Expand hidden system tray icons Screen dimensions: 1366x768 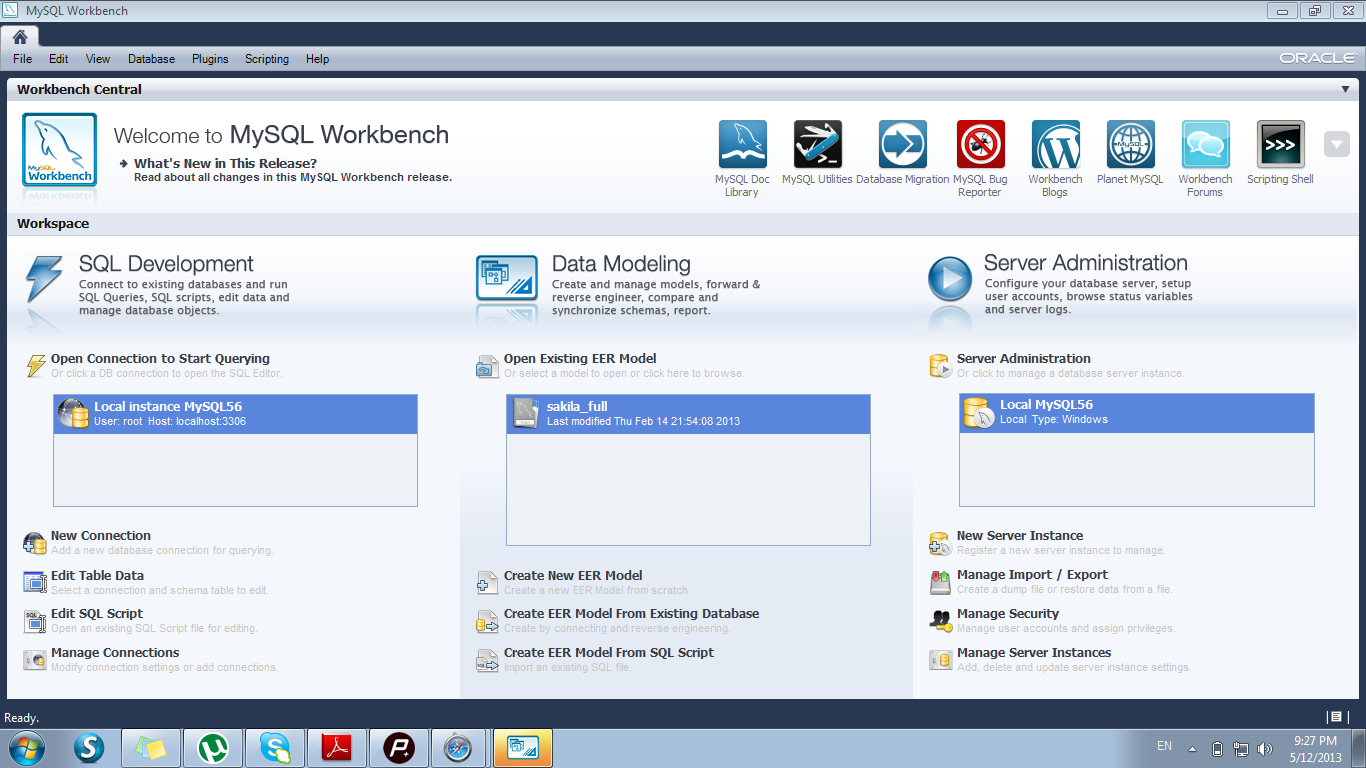pyautogui.click(x=1190, y=747)
